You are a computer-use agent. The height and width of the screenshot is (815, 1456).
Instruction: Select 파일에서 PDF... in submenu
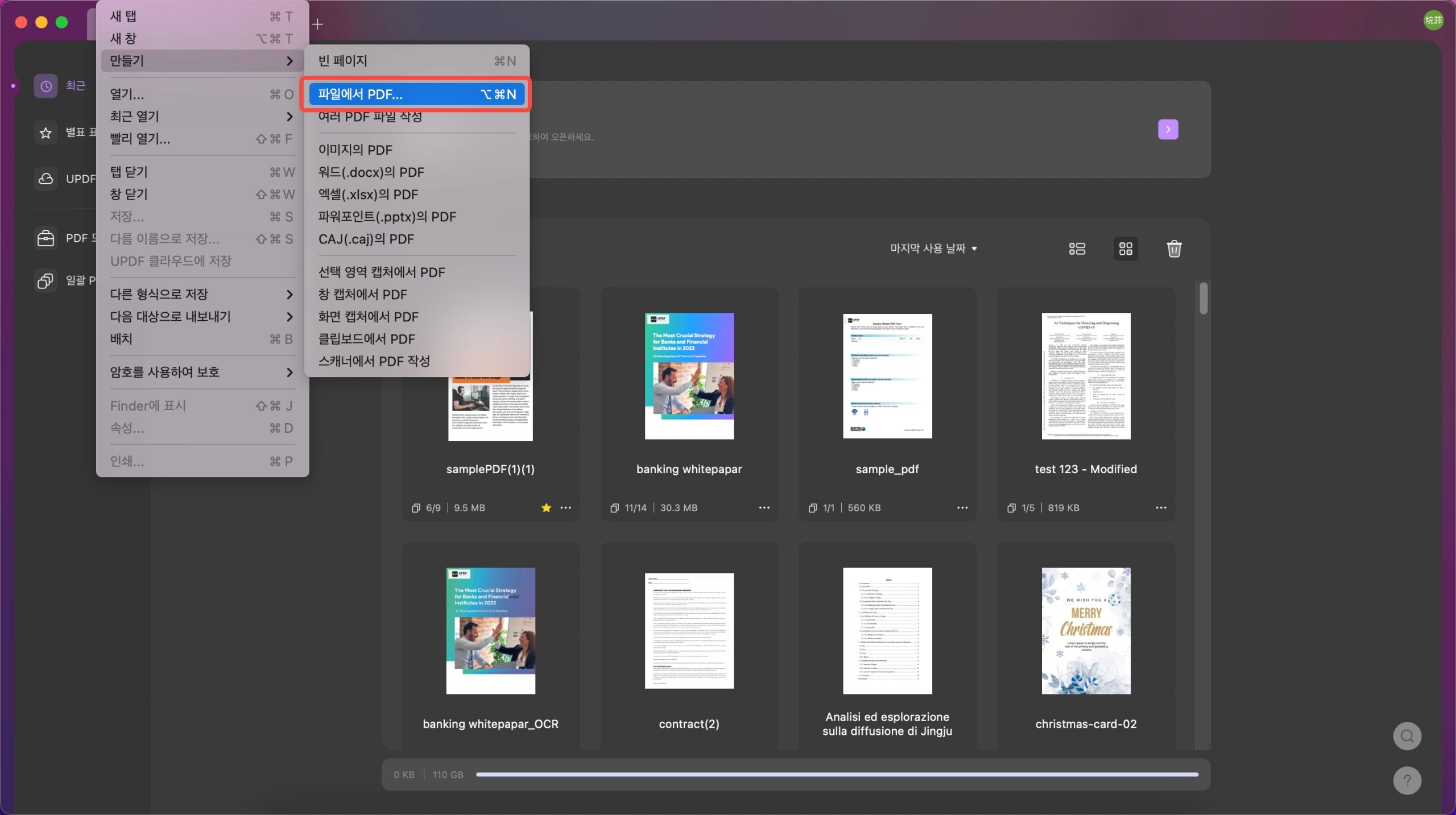(417, 94)
